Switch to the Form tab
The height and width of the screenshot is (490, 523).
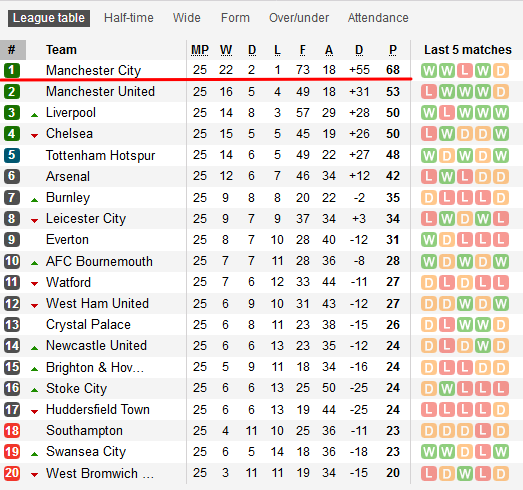(235, 18)
